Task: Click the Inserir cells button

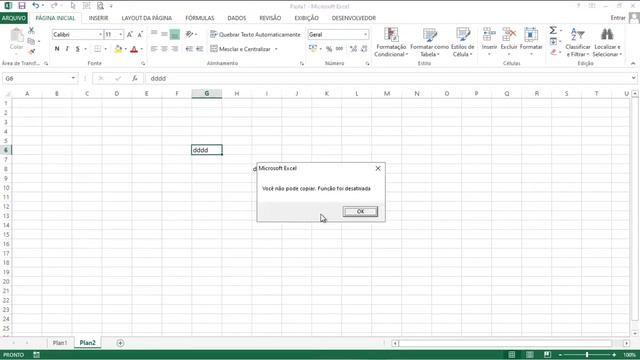Action: coord(489,41)
